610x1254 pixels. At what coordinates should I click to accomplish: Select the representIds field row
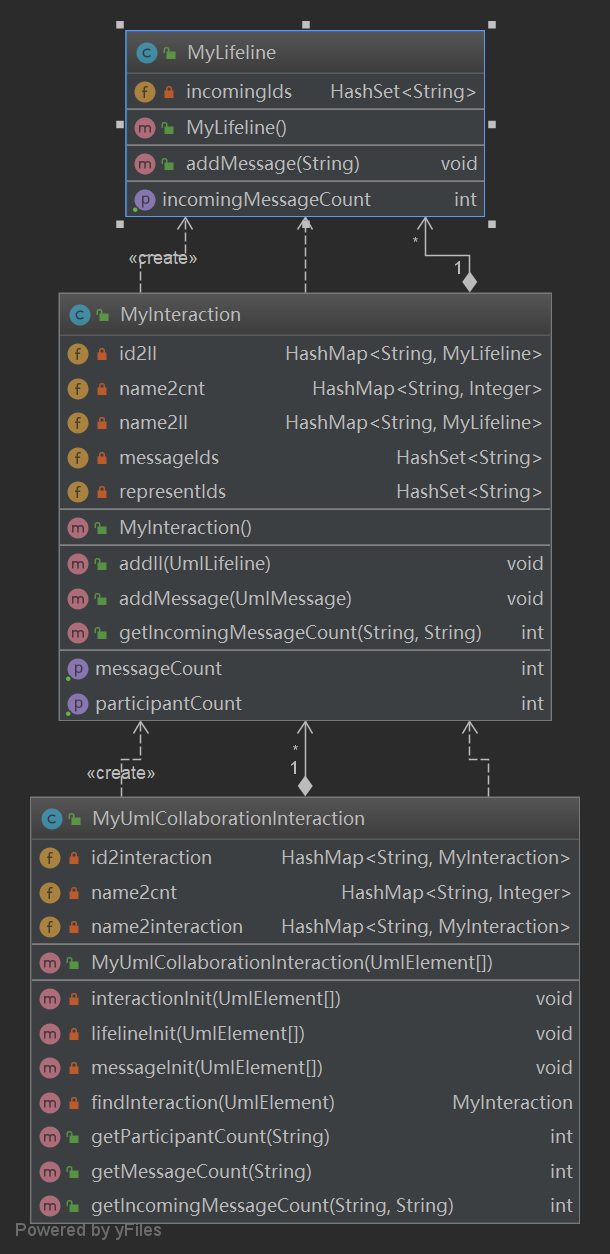305,492
